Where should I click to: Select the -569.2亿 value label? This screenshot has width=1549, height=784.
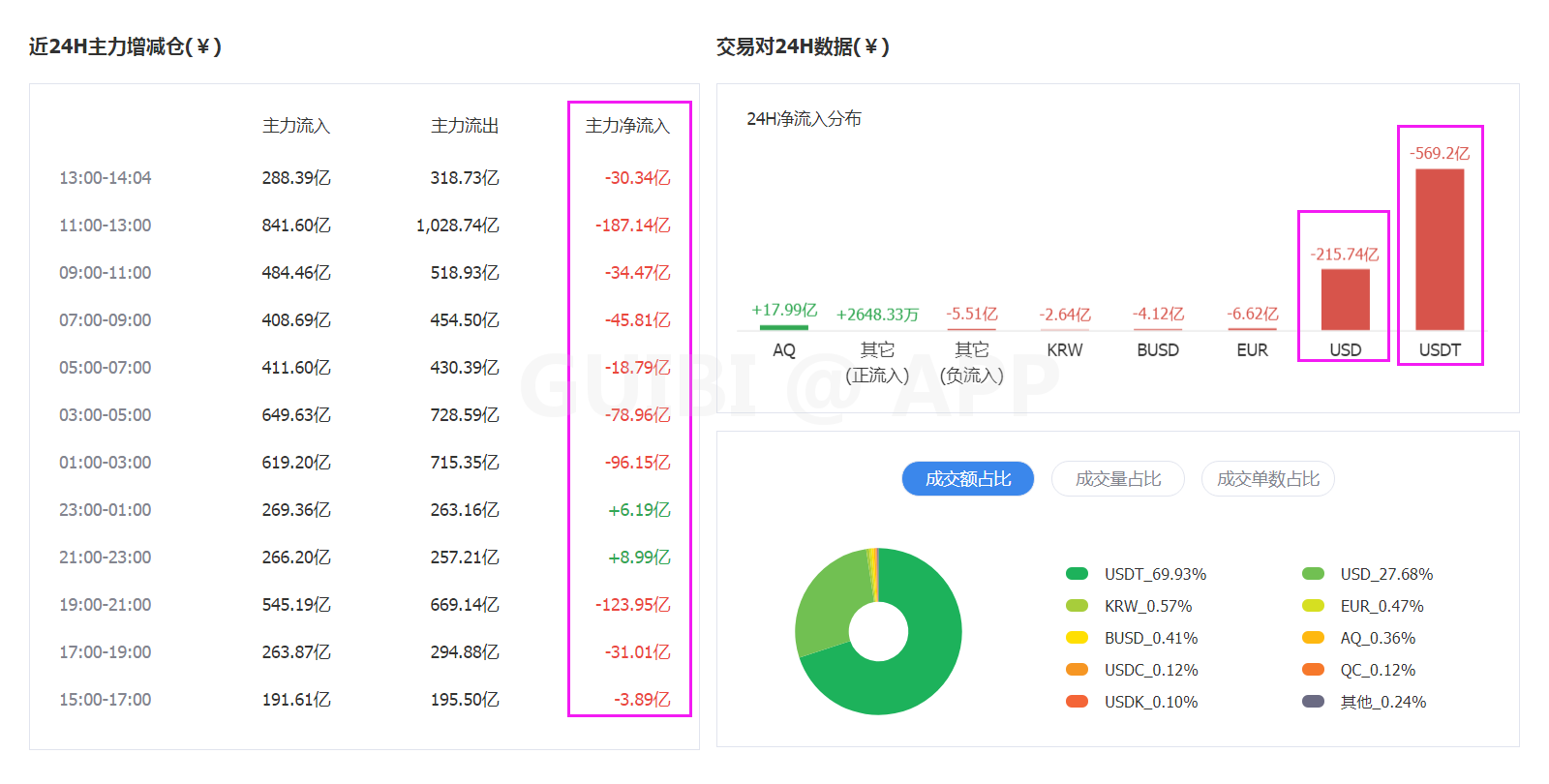[x=1440, y=153]
